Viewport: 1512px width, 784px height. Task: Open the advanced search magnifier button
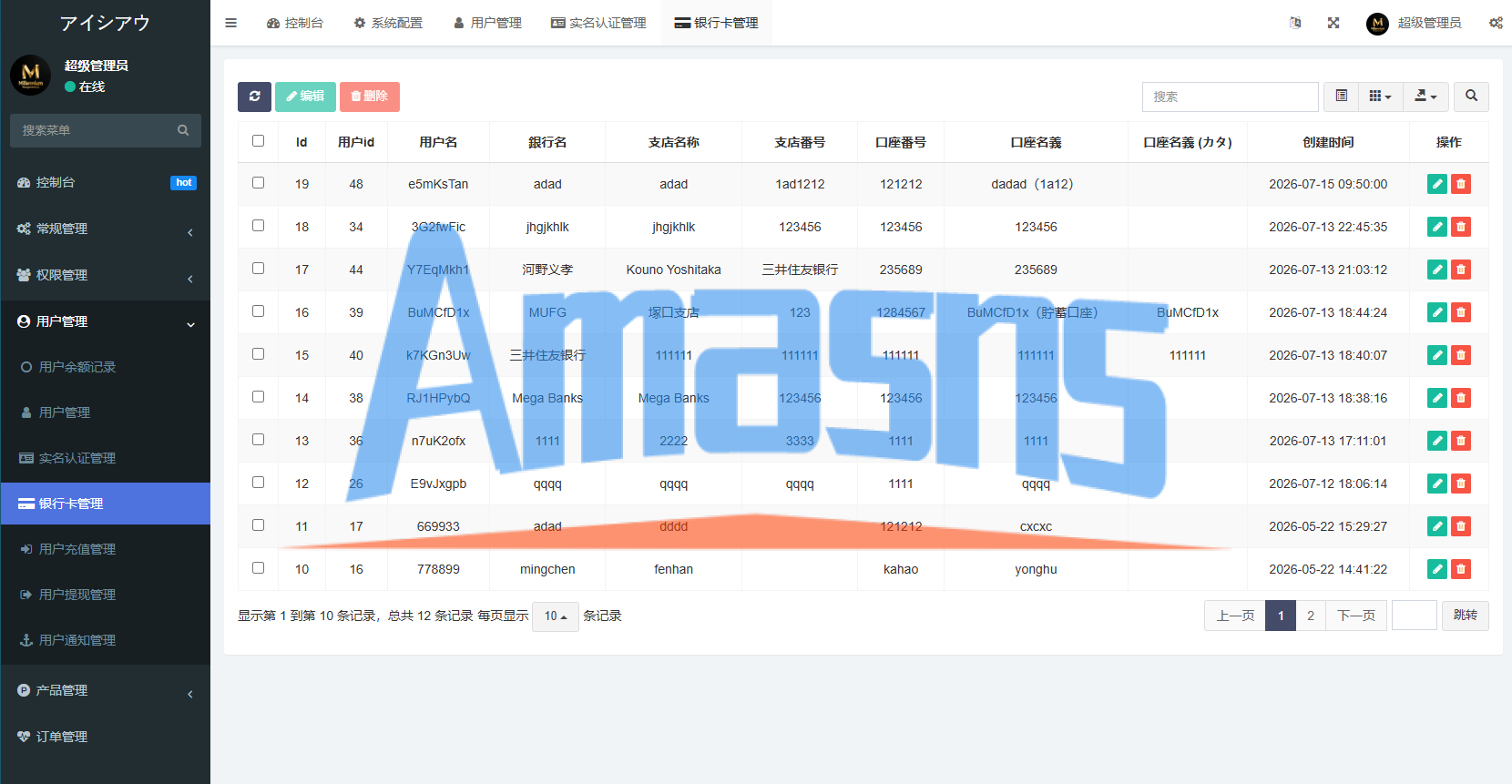click(x=1471, y=97)
